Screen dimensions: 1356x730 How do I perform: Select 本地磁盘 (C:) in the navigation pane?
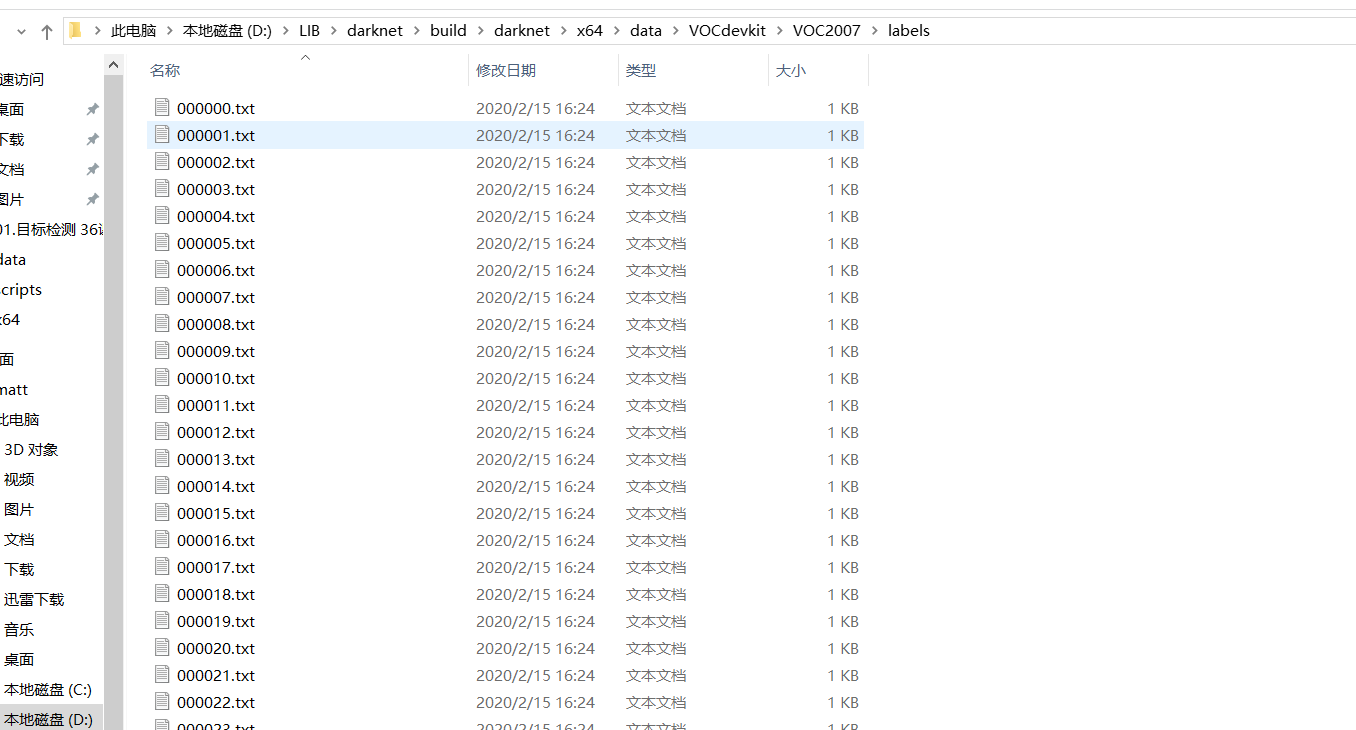click(47, 690)
